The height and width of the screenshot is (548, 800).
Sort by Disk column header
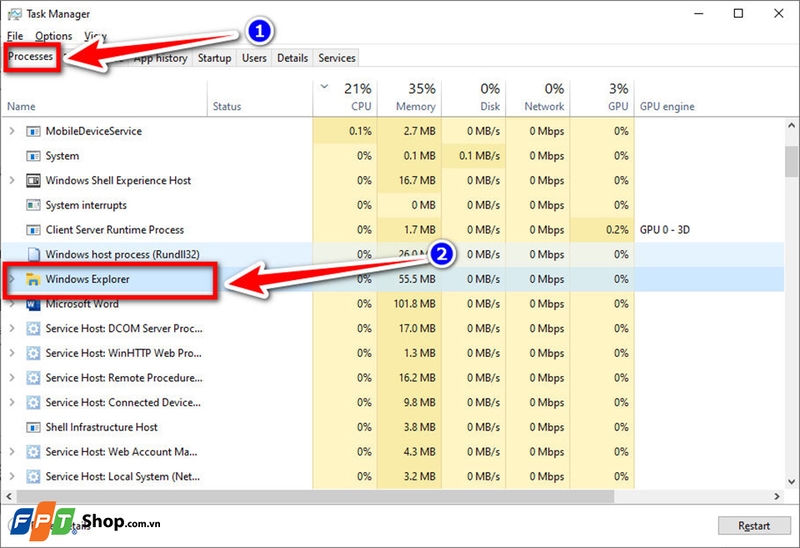pyautogui.click(x=474, y=98)
